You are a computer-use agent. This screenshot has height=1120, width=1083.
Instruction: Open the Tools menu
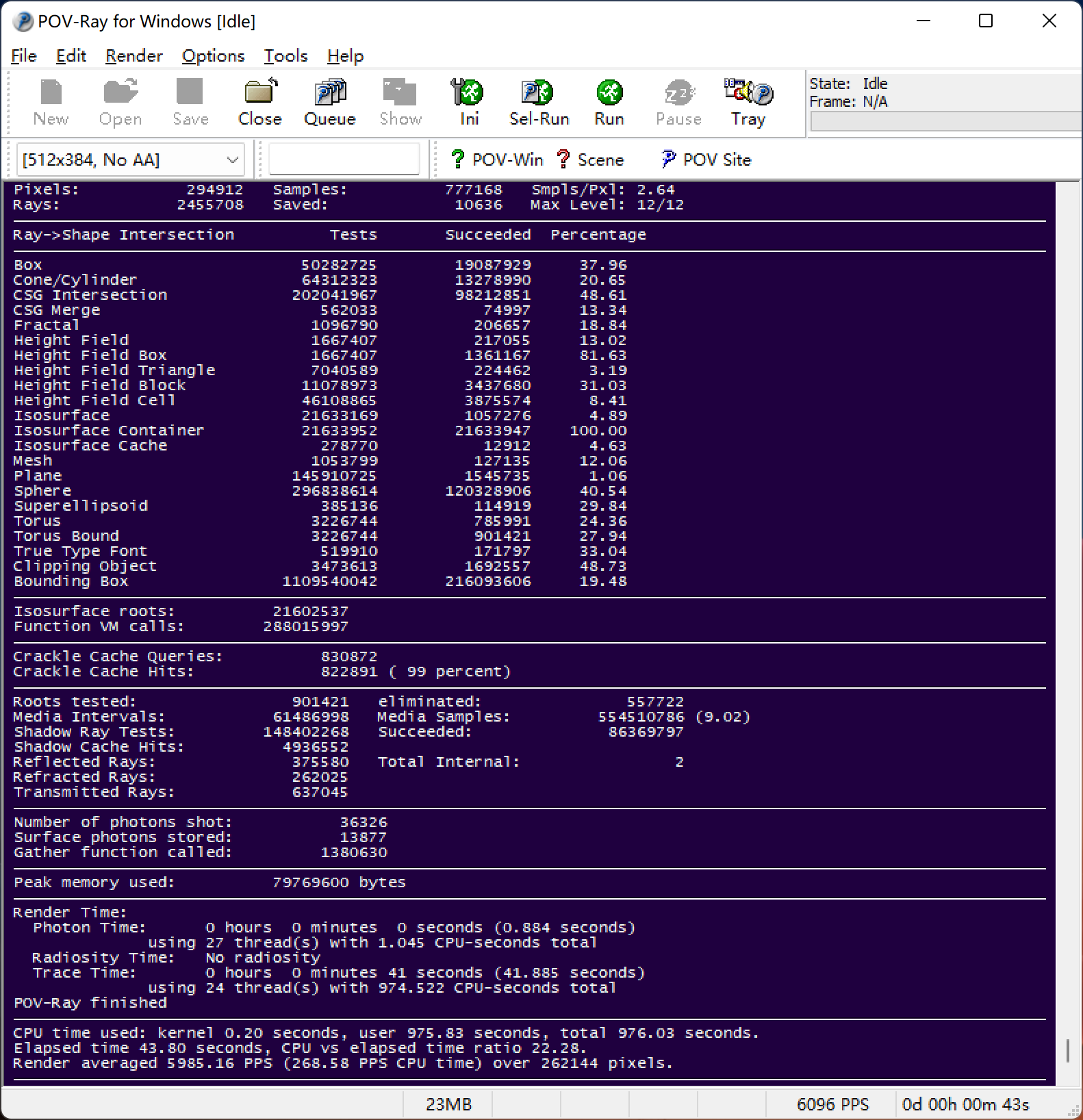[285, 56]
